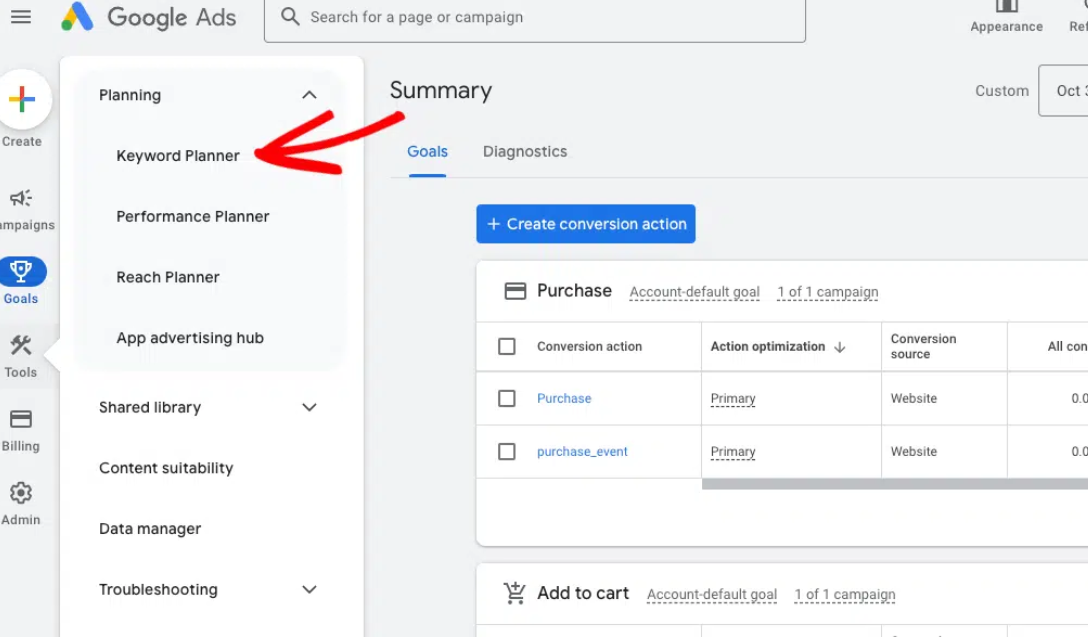Open Keyword Planner

click(x=178, y=155)
